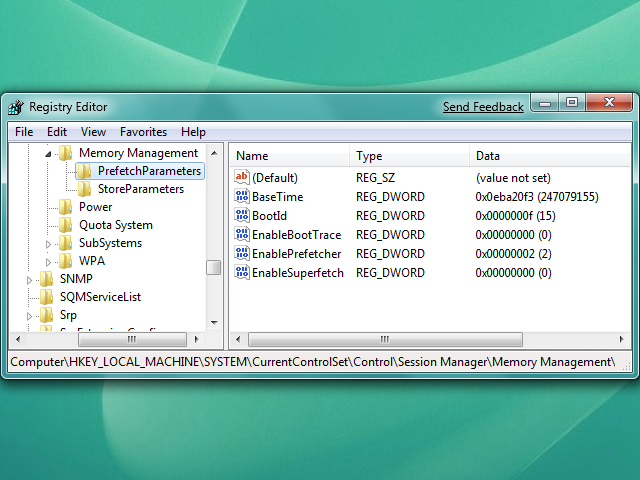Click data 0x00000002 (2)
The height and width of the screenshot is (480, 640).
(513, 253)
